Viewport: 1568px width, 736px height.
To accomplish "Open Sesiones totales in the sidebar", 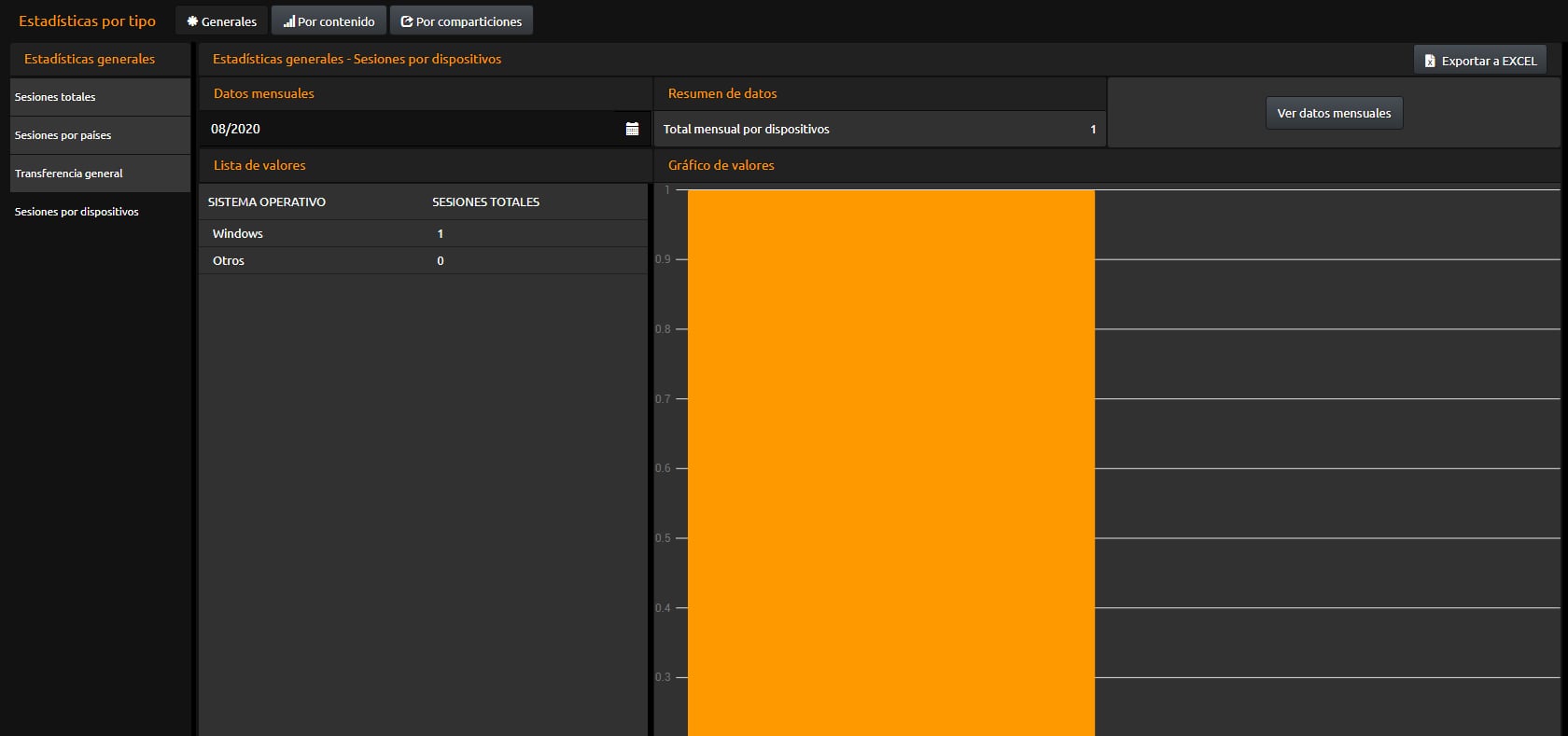I will coord(100,97).
